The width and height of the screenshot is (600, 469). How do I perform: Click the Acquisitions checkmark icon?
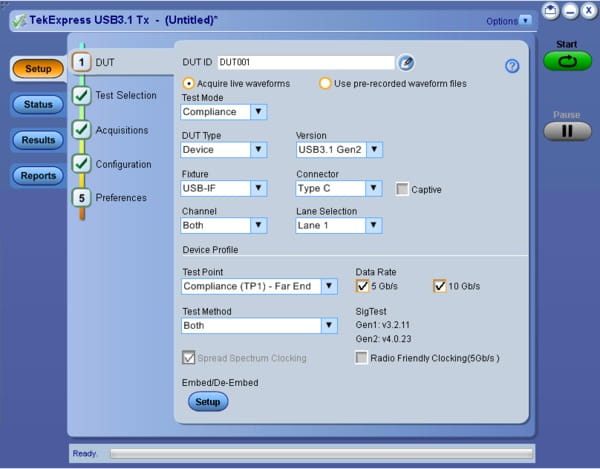click(x=82, y=130)
